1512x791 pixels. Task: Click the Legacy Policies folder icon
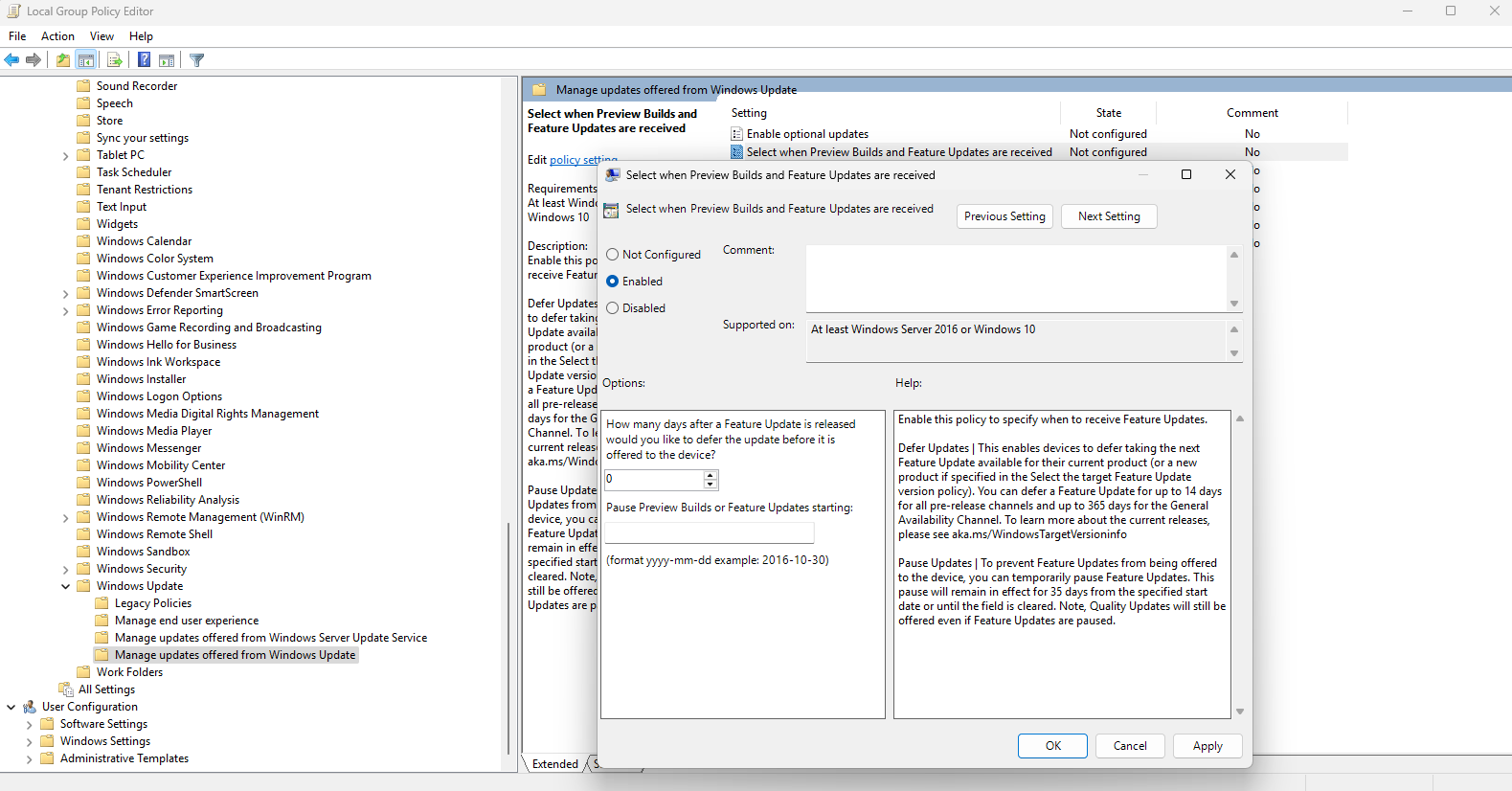[102, 603]
